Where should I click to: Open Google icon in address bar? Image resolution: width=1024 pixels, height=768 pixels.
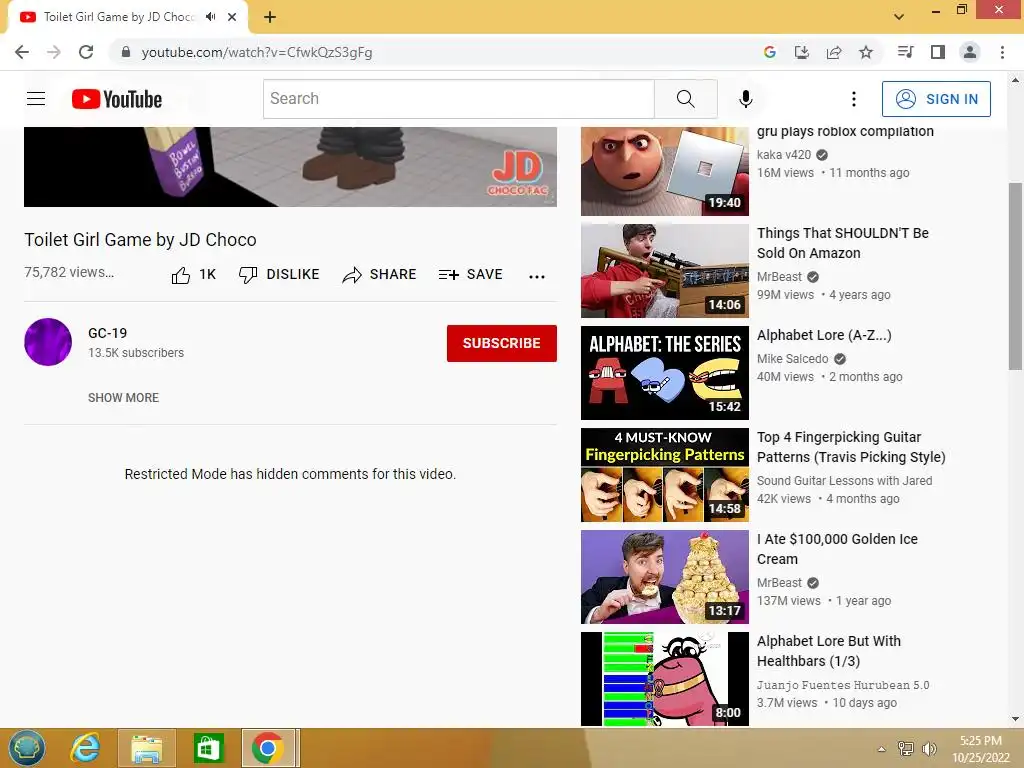coord(770,52)
